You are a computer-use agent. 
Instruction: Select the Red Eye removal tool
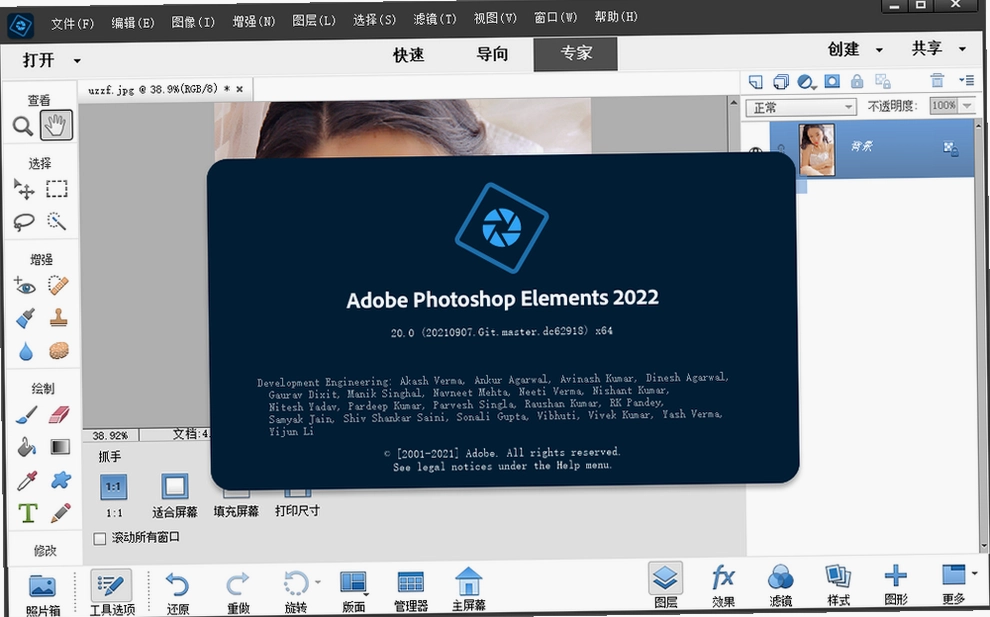coord(25,286)
